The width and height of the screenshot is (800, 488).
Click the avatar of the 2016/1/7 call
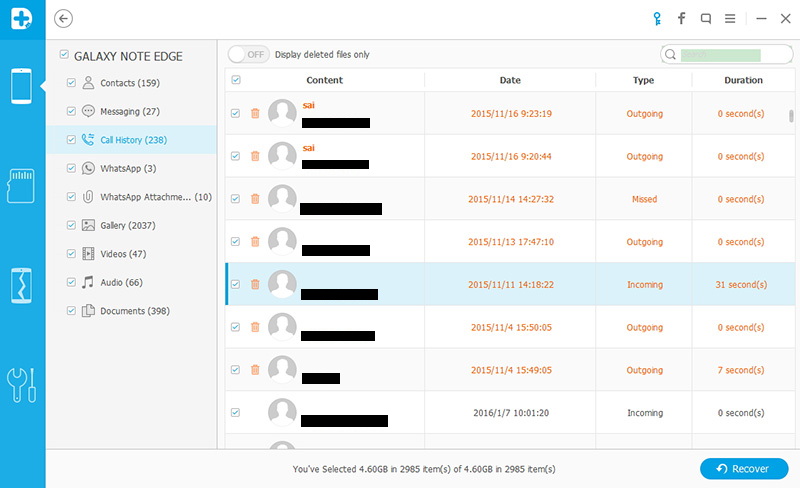[x=282, y=412]
